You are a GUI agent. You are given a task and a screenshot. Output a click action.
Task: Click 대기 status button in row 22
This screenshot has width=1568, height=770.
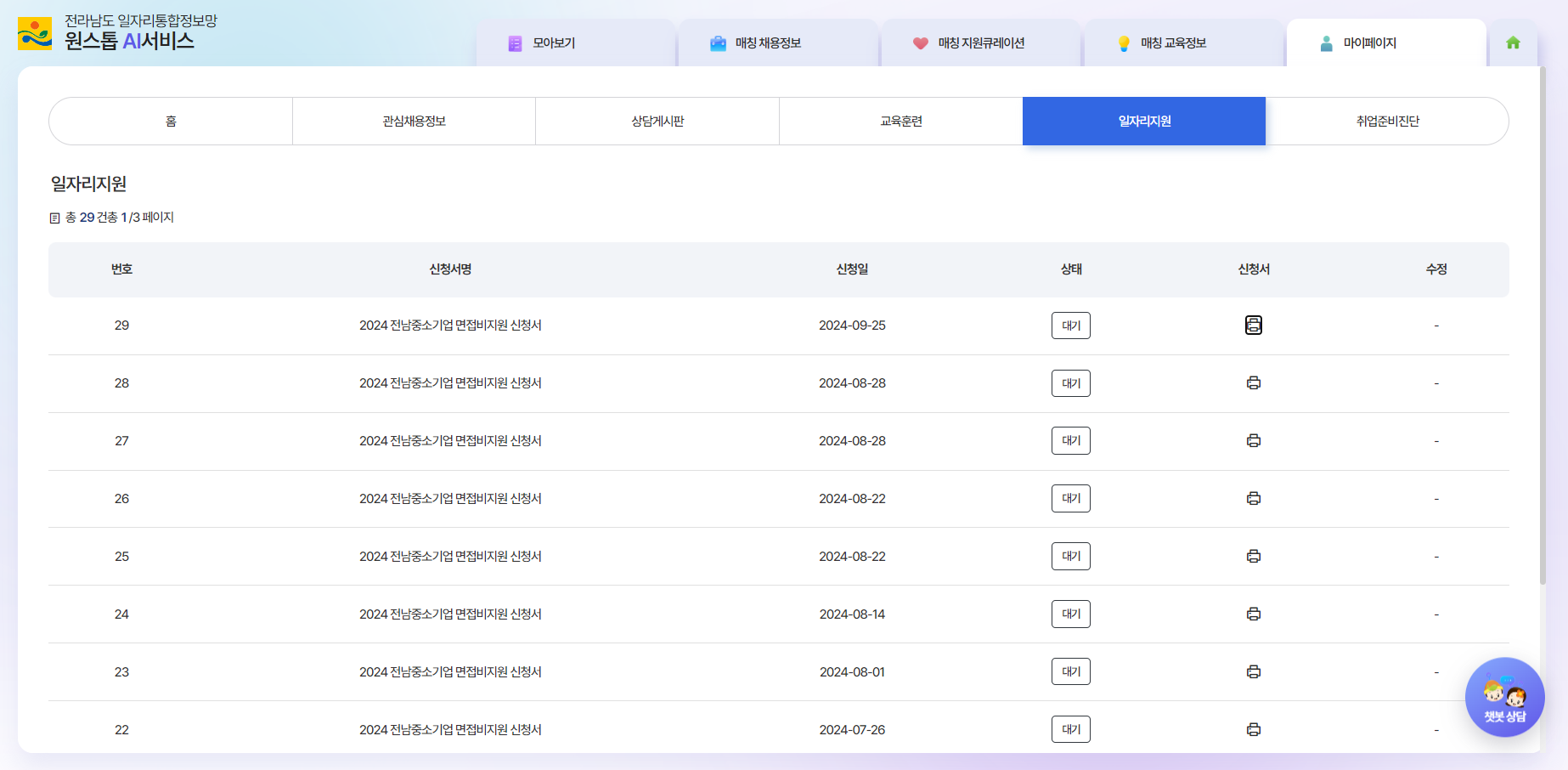pos(1071,730)
